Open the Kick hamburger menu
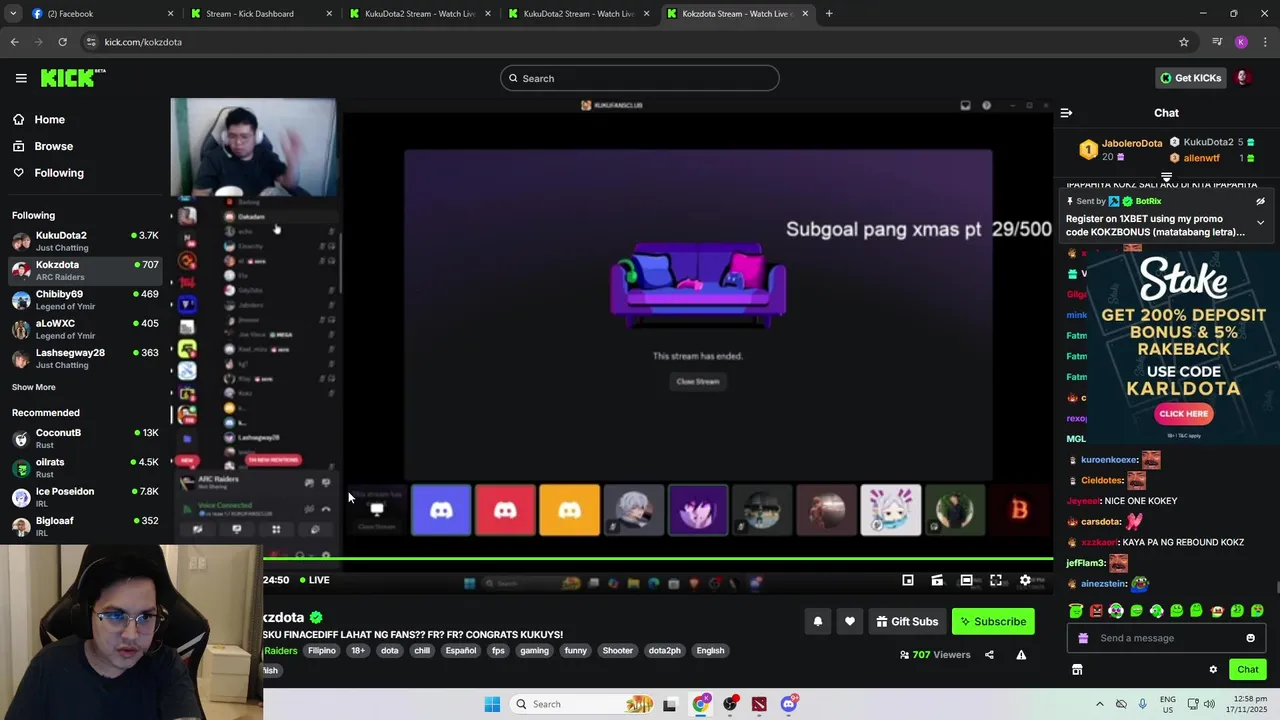1280x720 pixels. 21,78
